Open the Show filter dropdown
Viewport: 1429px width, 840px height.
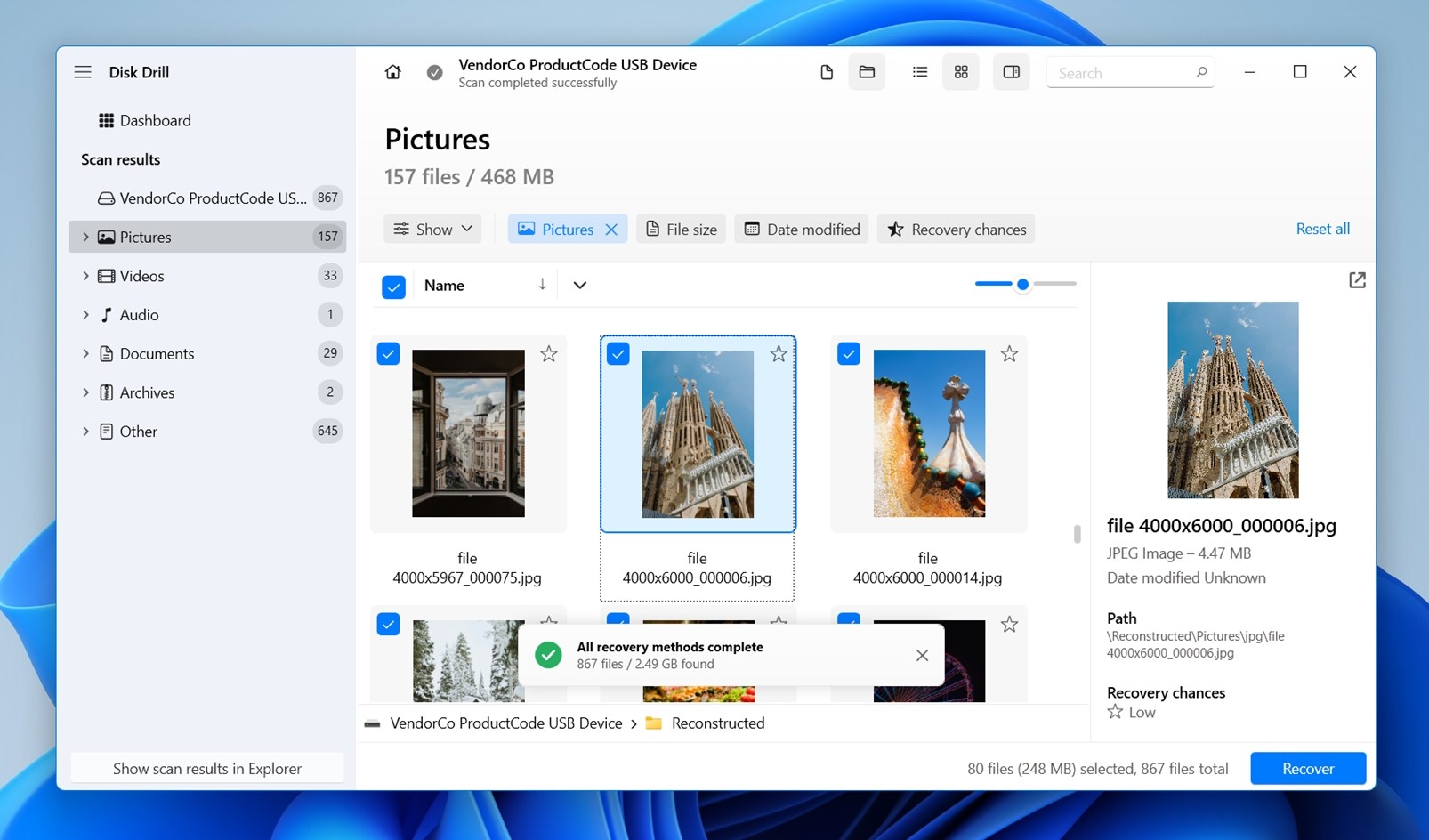point(432,230)
